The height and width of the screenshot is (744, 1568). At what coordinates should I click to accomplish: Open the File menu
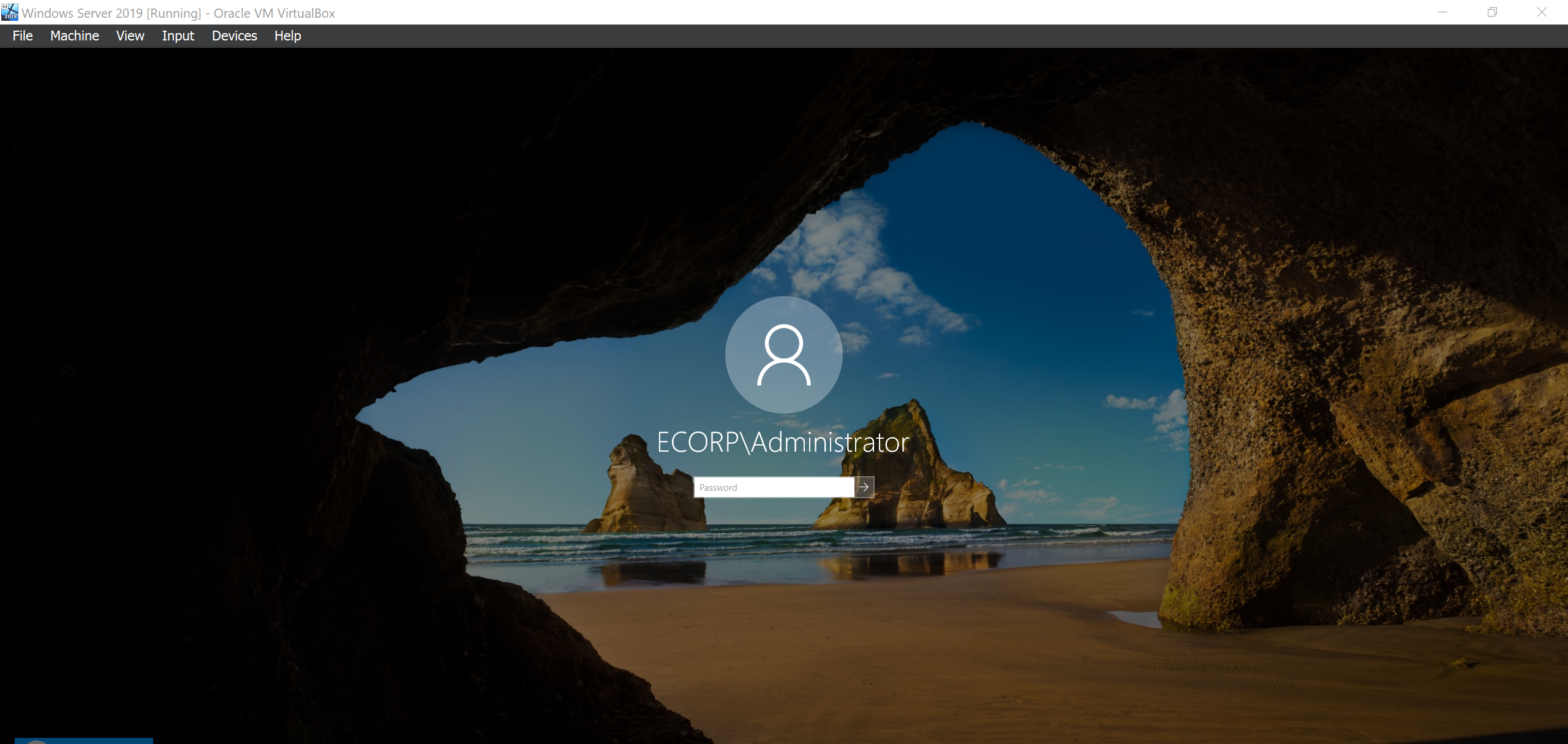pos(23,36)
